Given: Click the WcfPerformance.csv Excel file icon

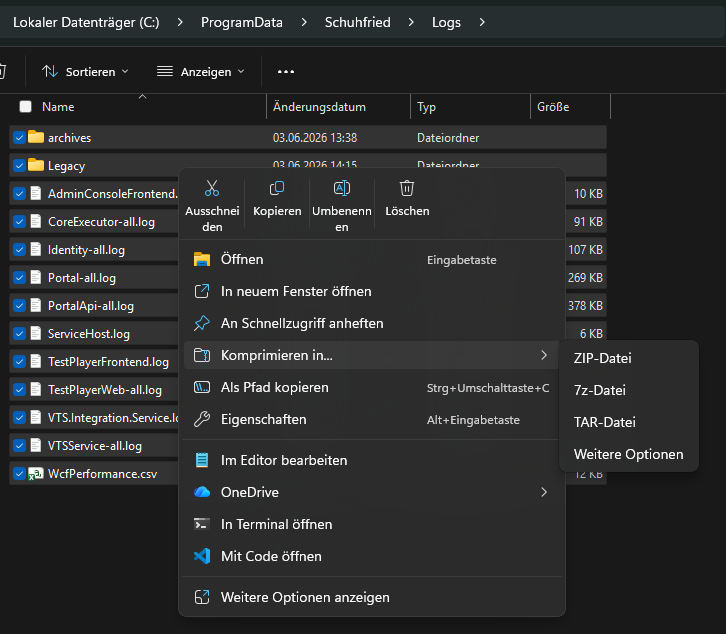Looking at the screenshot, I should (x=36, y=474).
